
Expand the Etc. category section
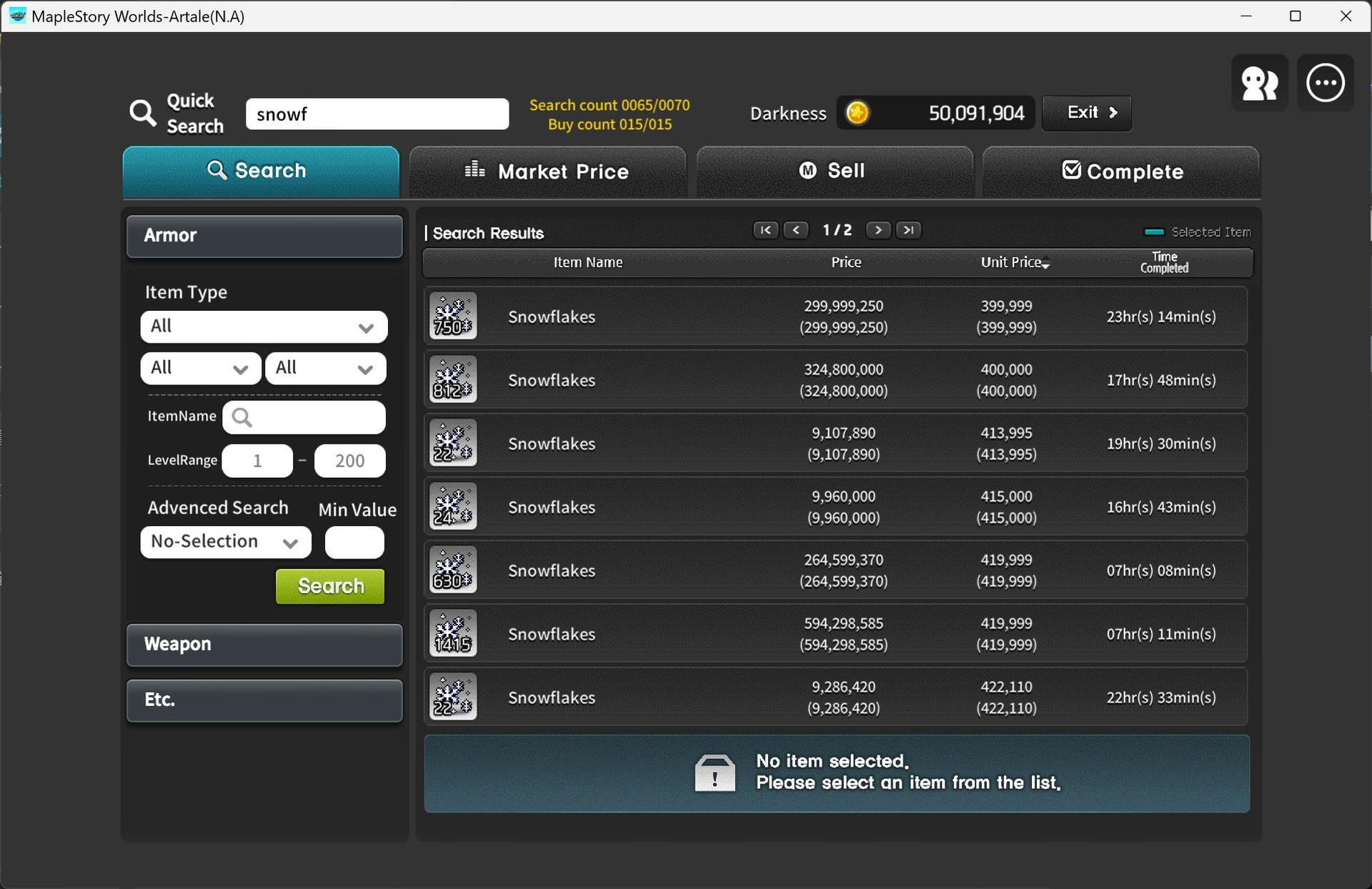264,700
